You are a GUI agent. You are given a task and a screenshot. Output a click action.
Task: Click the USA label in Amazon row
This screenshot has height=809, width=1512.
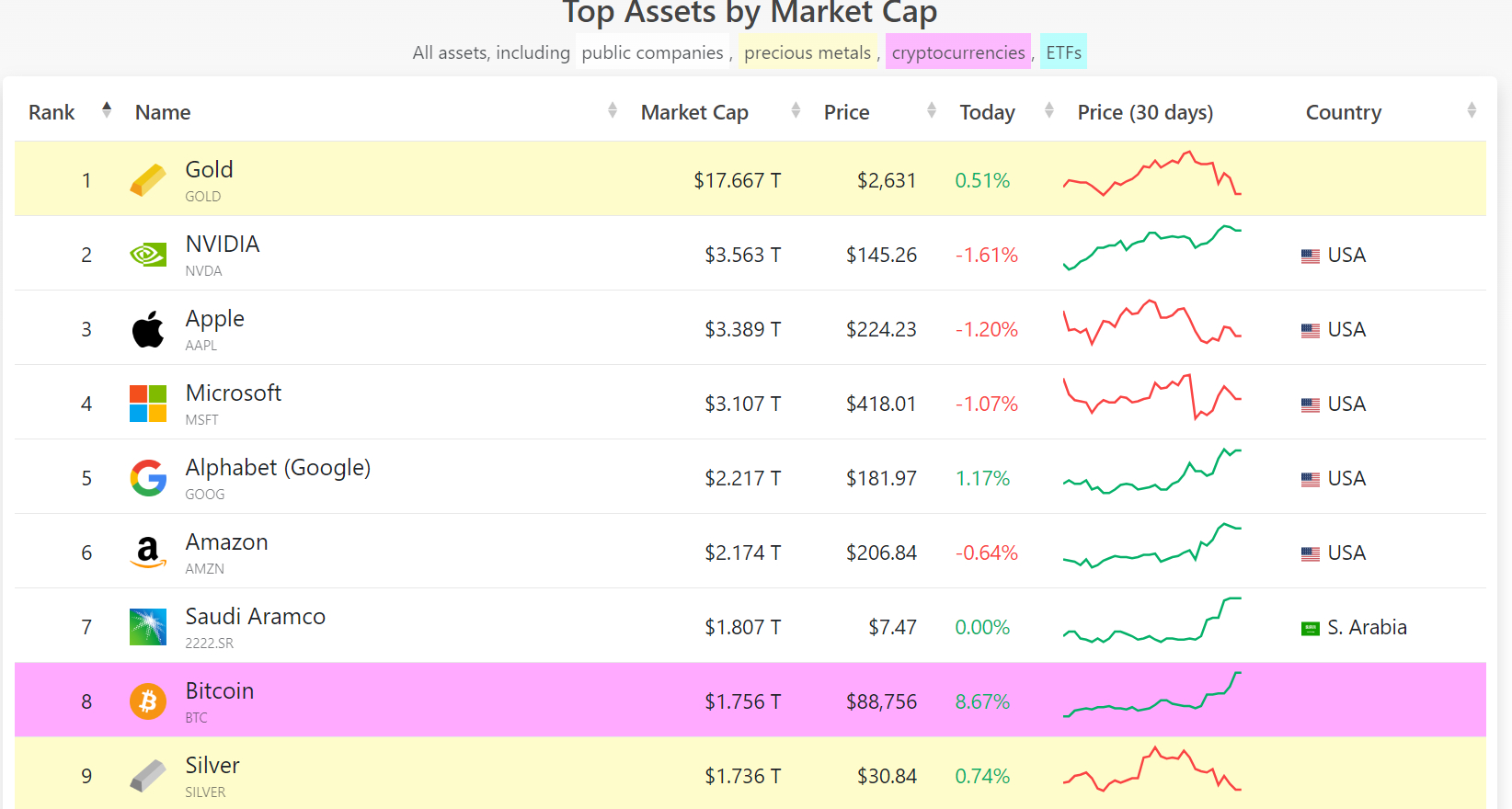[x=1346, y=553]
